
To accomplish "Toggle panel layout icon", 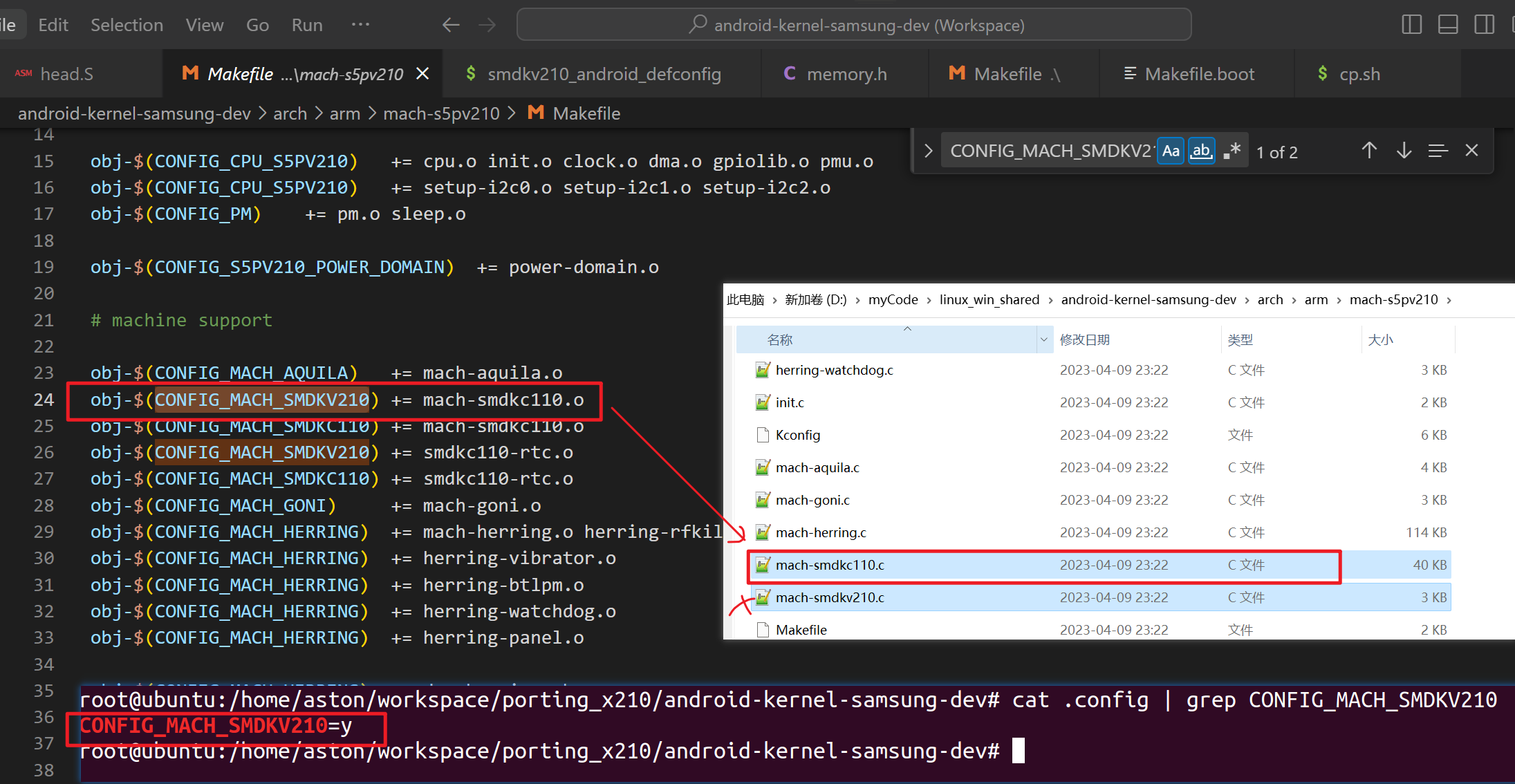I will click(x=1448, y=25).
